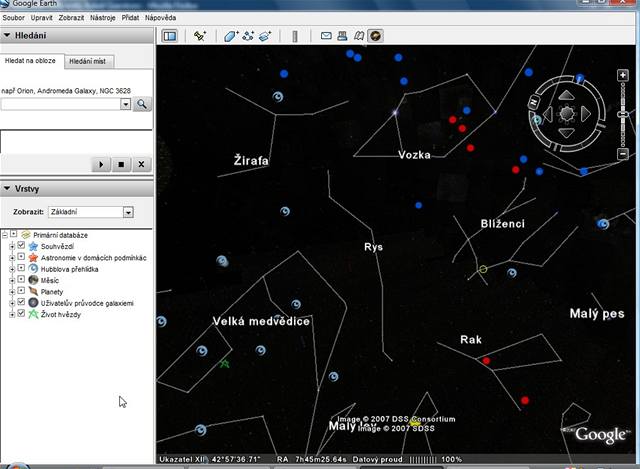Image resolution: width=640 pixels, height=469 pixels.
Task: Click the show in Google Maps icon
Action: click(359, 36)
